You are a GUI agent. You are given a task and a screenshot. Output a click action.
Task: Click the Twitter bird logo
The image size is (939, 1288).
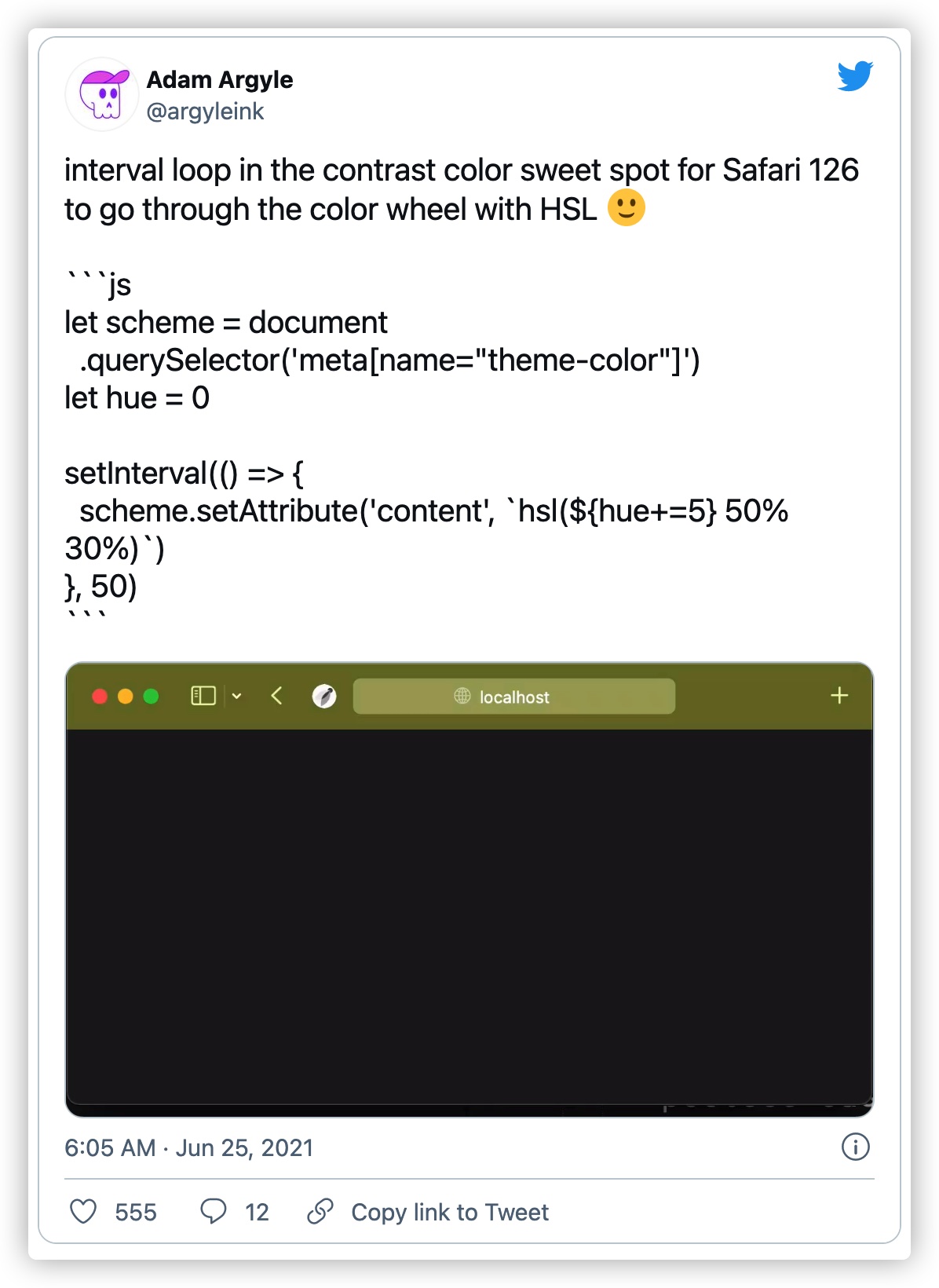click(x=855, y=76)
